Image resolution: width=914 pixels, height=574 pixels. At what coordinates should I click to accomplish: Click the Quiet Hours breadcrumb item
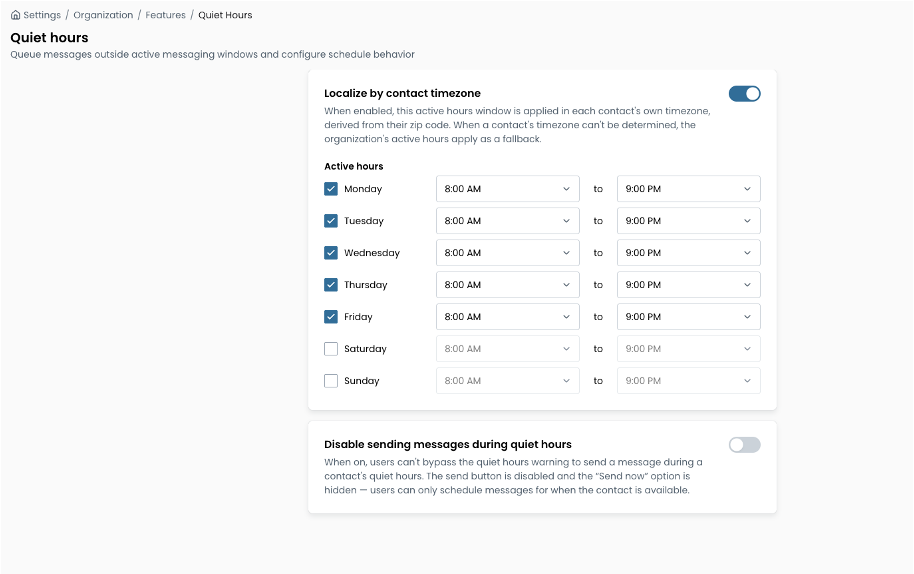[225, 15]
